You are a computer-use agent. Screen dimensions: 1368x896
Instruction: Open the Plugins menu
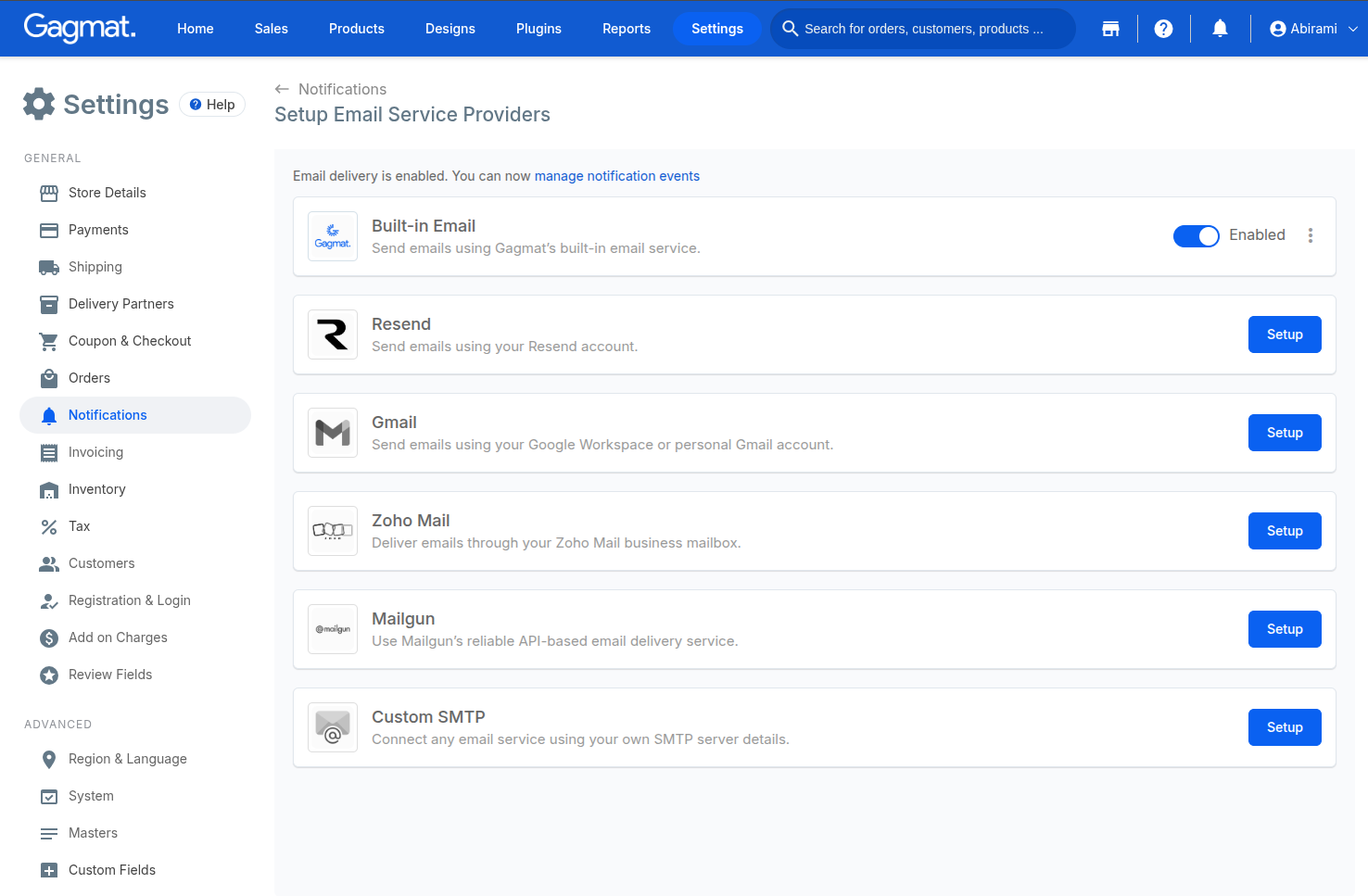pyautogui.click(x=538, y=29)
